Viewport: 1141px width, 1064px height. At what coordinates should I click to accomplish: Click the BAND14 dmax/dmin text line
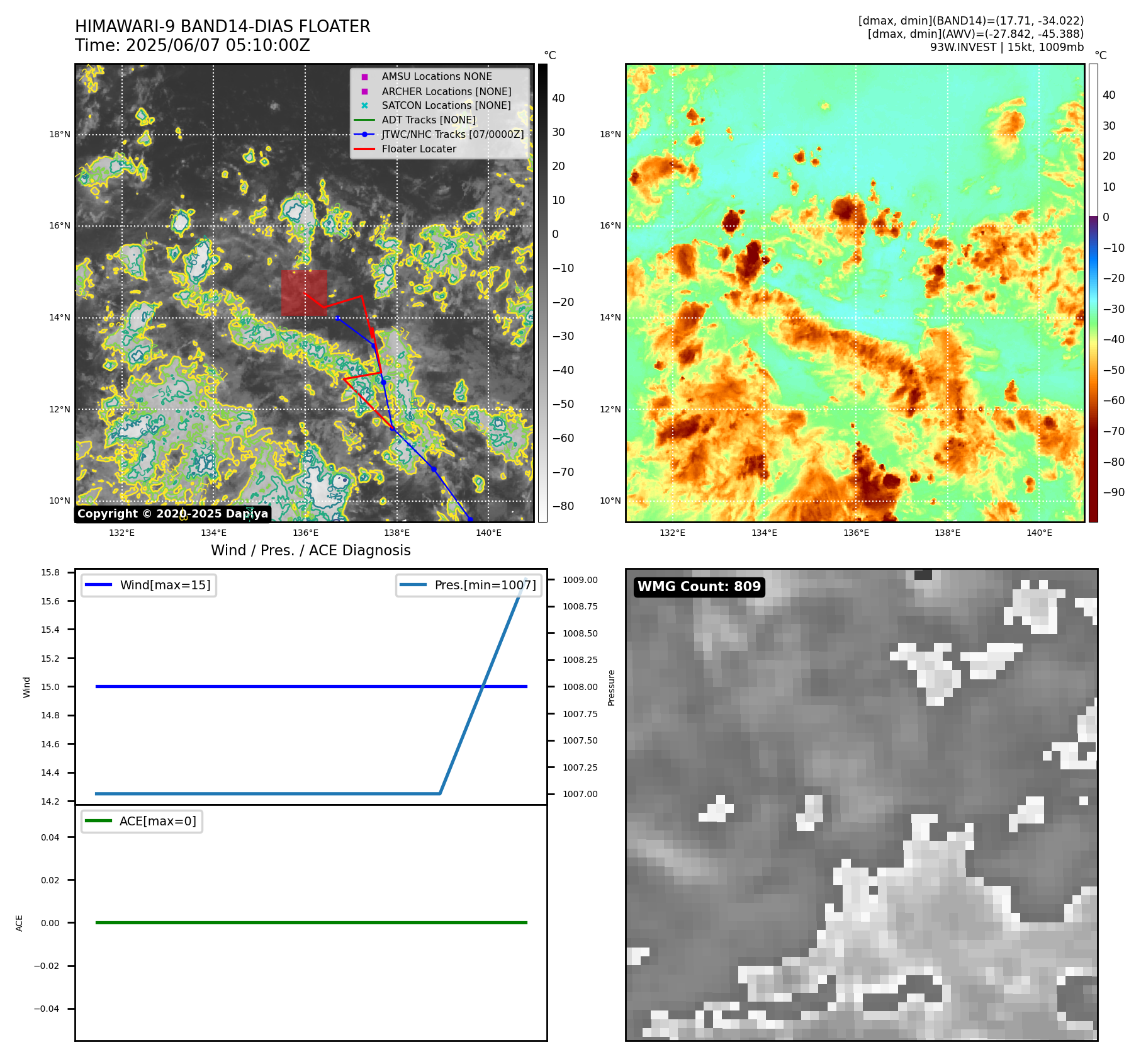[x=971, y=21]
